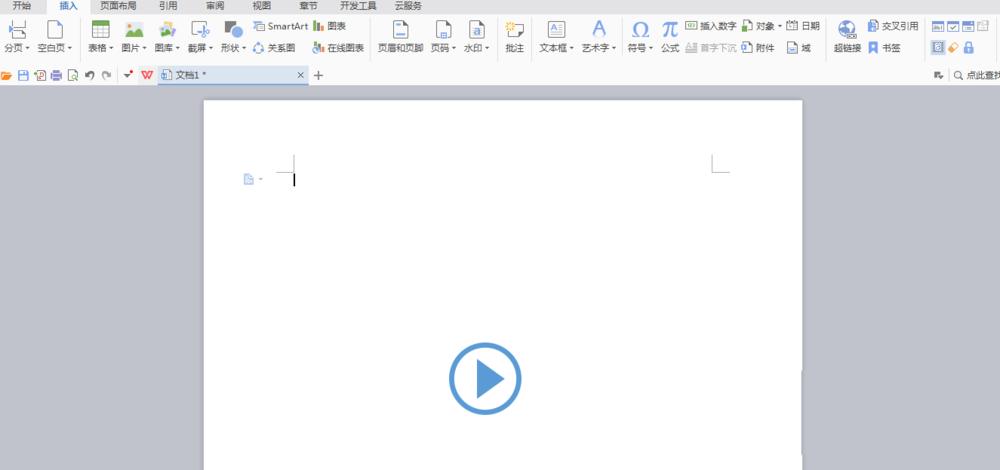Screen dimensions: 1000x470
Task: Switch to the 开发工具 tab
Action: (358, 6)
